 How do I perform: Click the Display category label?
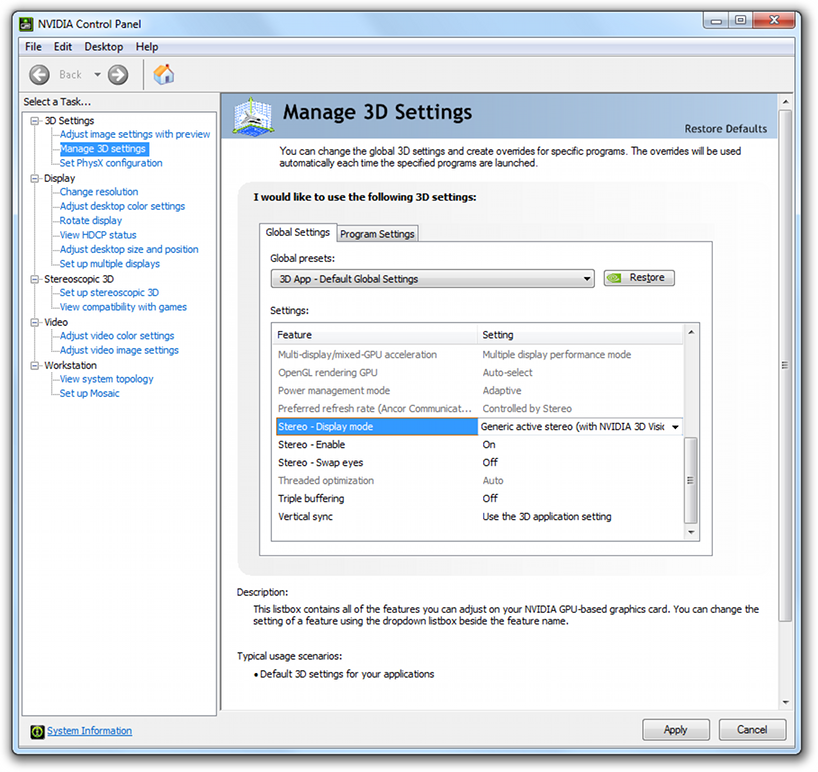(x=59, y=178)
